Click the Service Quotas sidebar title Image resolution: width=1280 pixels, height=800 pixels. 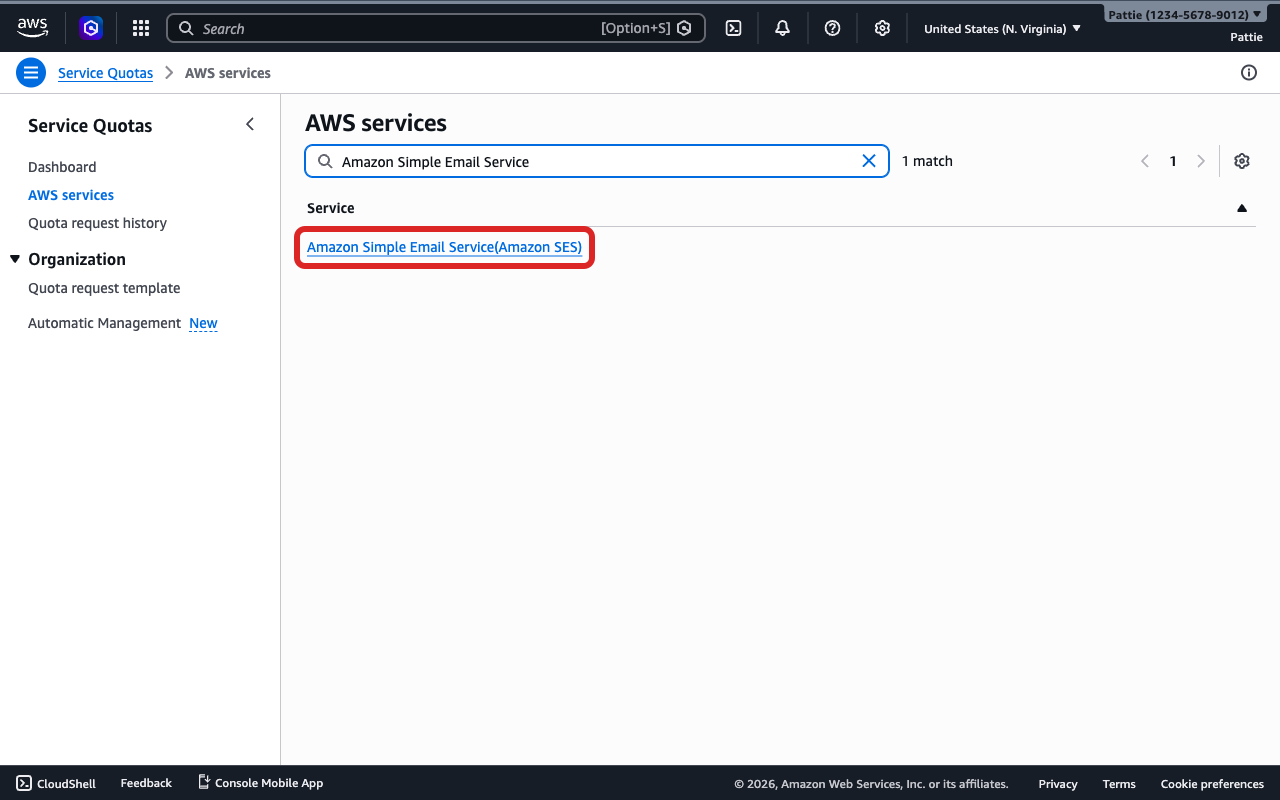(90, 126)
